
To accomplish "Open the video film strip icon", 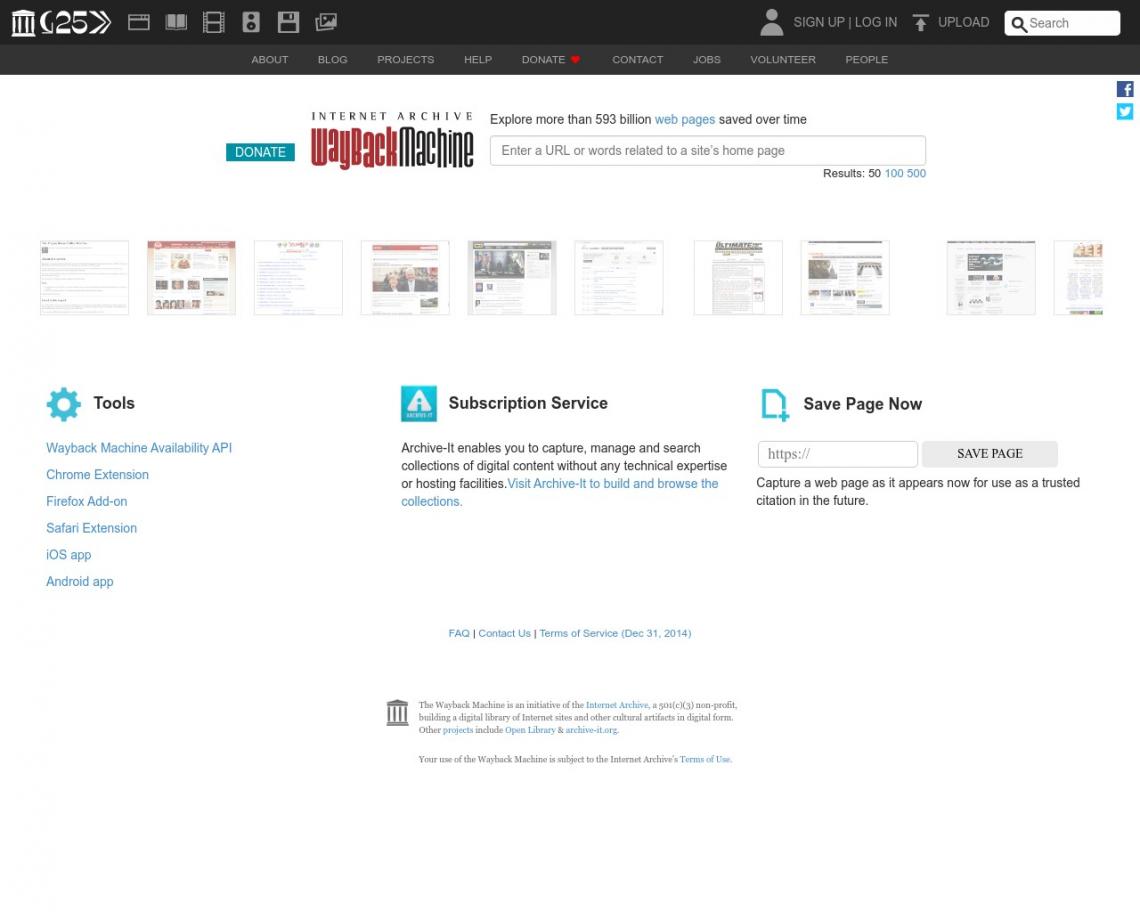I will click(214, 23).
